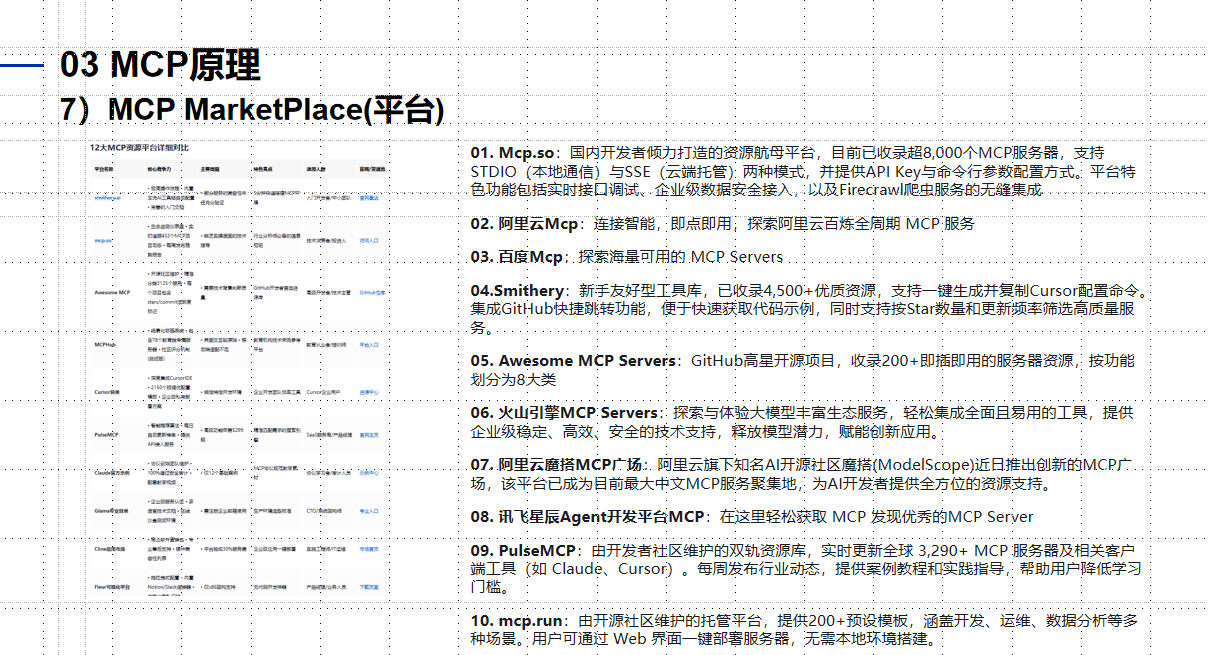Open the "平台入口" link in MCPHub row
Image resolution: width=1208 pixels, height=655 pixels.
click(x=369, y=345)
